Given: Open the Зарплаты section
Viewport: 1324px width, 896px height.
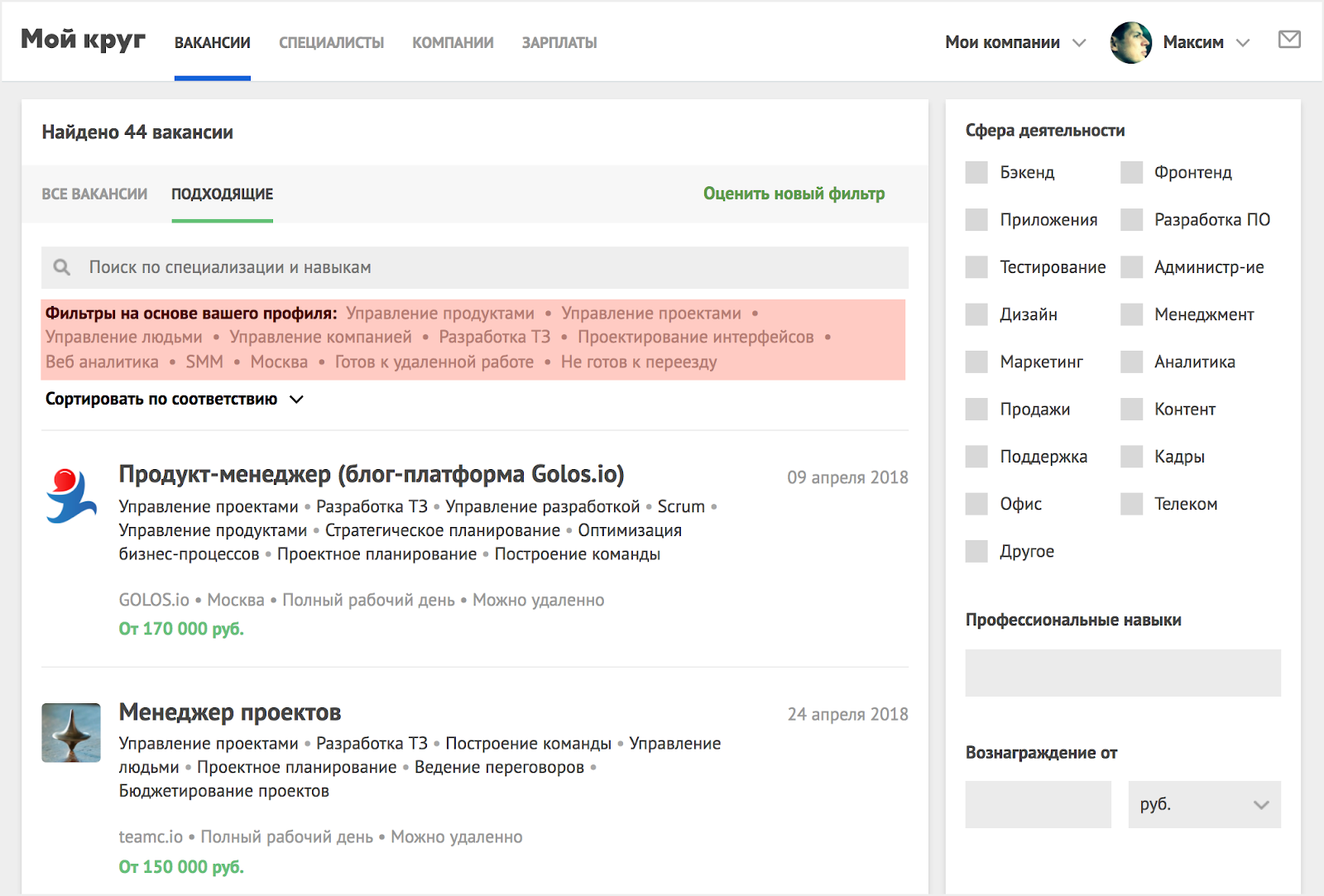Looking at the screenshot, I should pyautogui.click(x=559, y=42).
